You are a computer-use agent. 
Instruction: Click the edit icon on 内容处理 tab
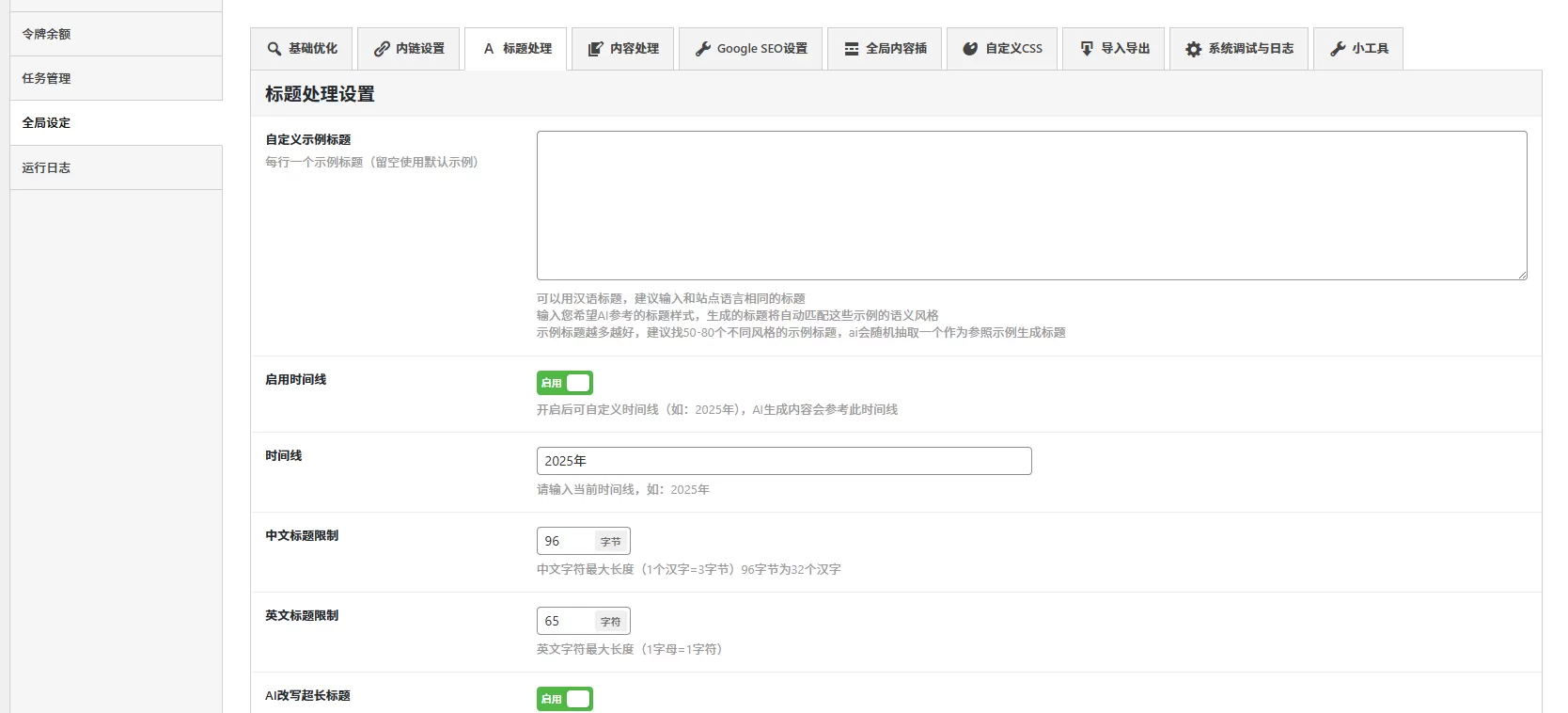point(595,49)
